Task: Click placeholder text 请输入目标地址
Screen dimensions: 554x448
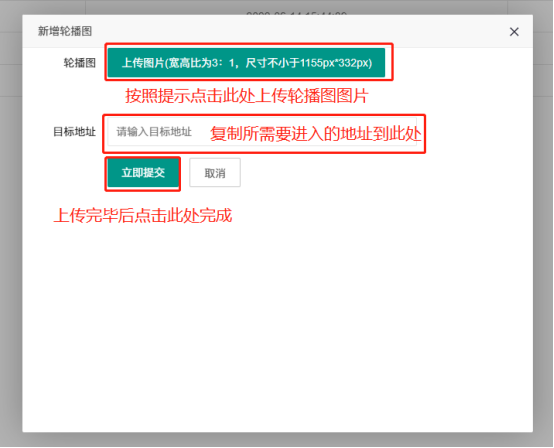Action: click(x=154, y=132)
